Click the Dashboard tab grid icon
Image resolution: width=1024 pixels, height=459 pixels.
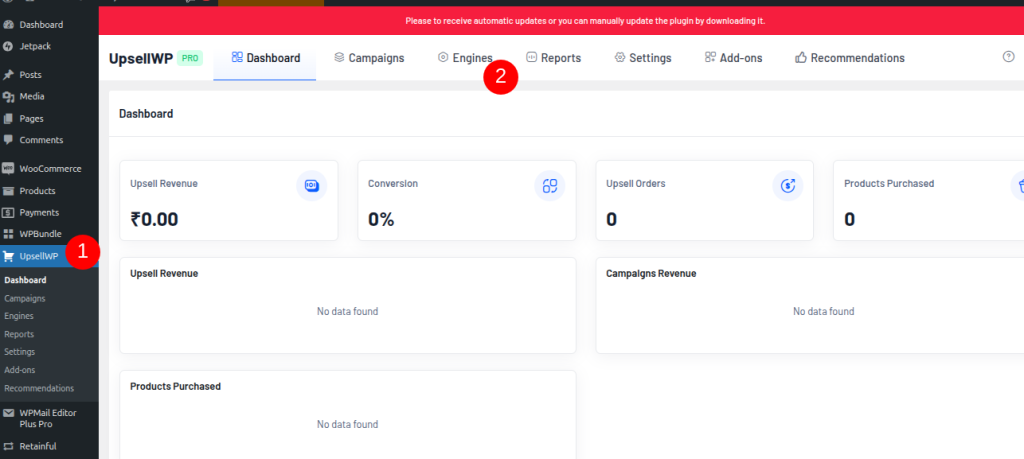click(x=237, y=57)
